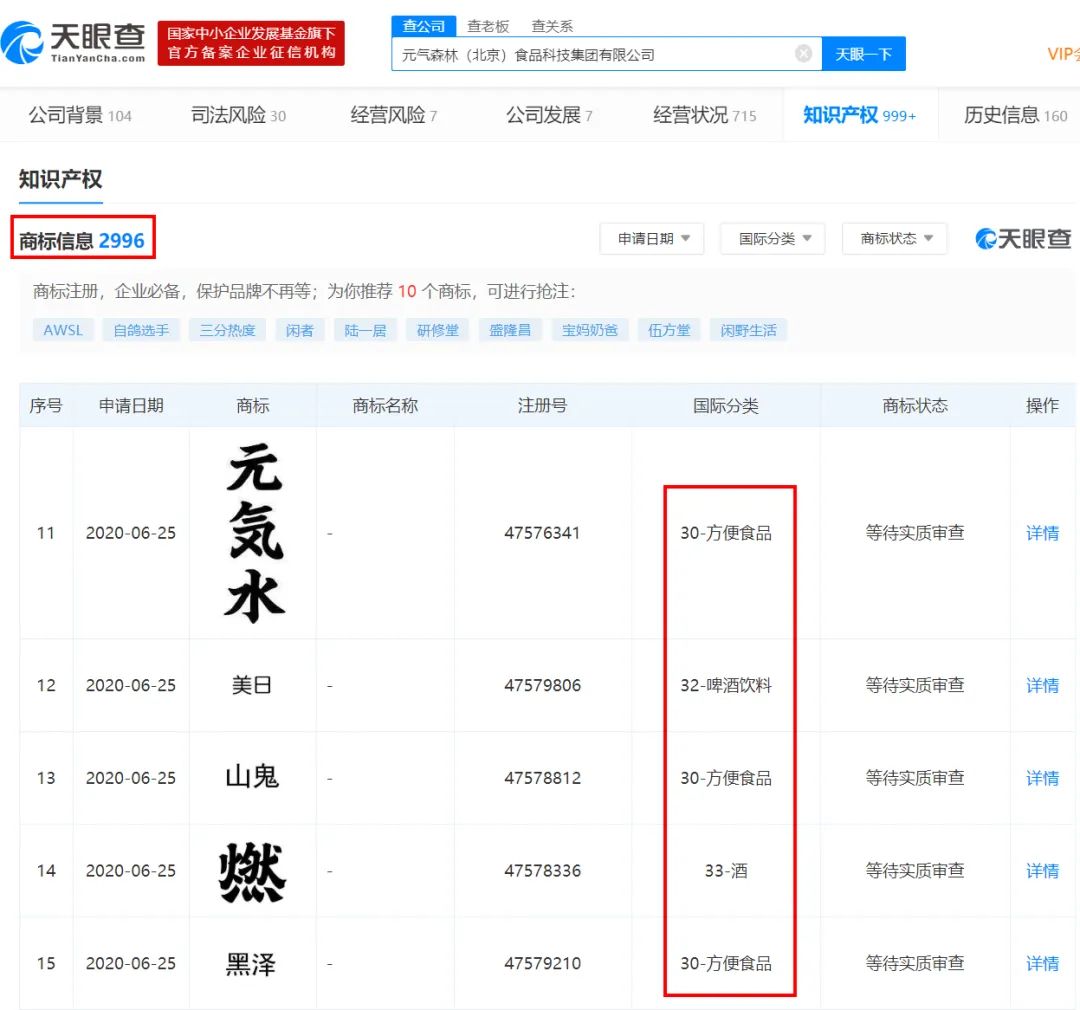Click the 33-酒 classification cell
This screenshot has width=1080, height=1010.
pos(726,871)
